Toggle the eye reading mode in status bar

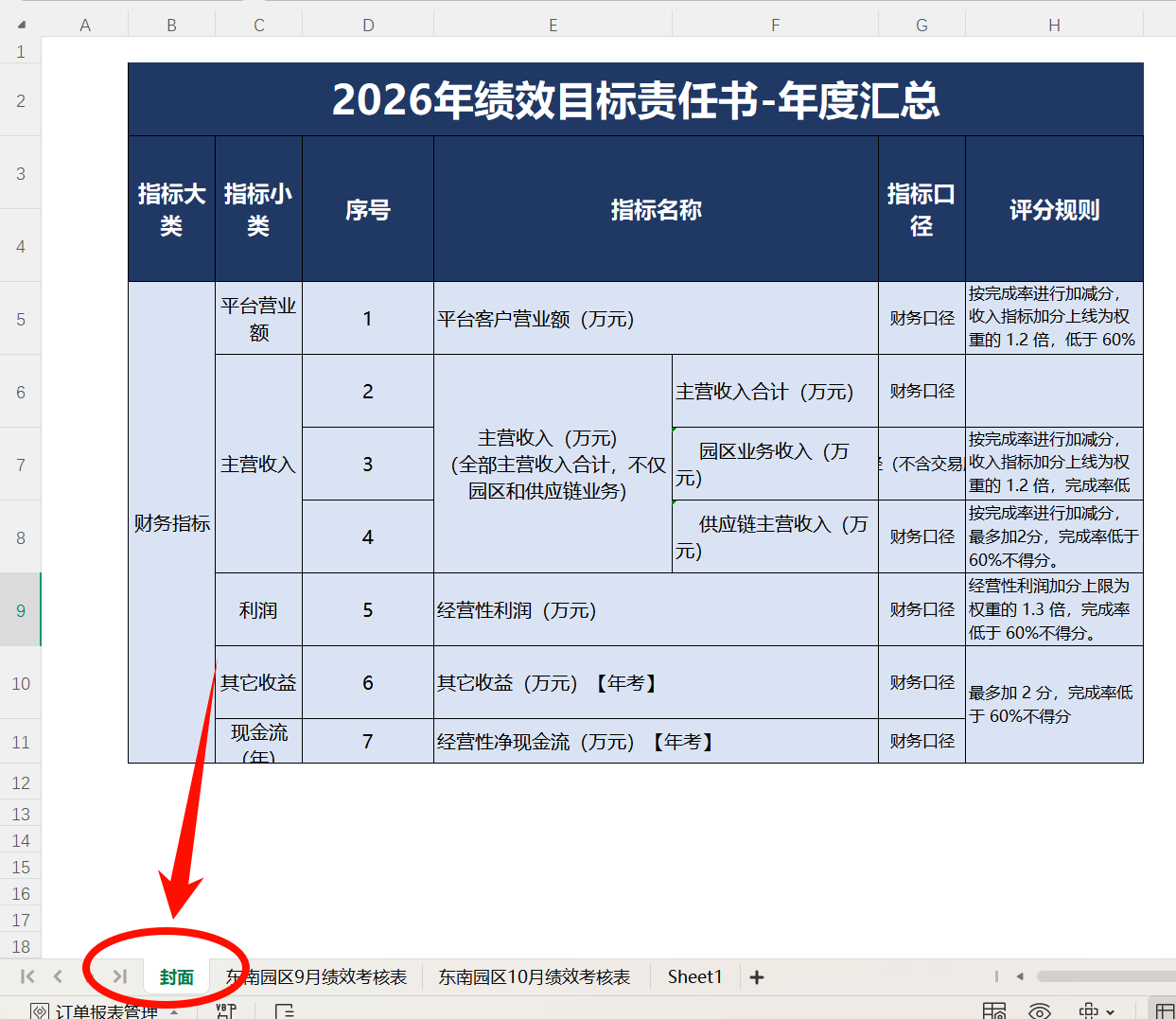click(x=1040, y=1010)
